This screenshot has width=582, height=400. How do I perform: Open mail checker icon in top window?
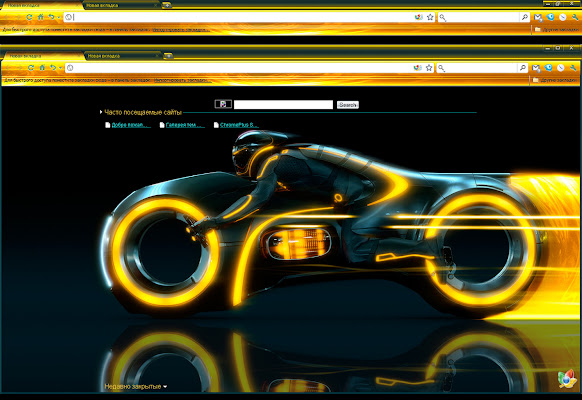[538, 17]
